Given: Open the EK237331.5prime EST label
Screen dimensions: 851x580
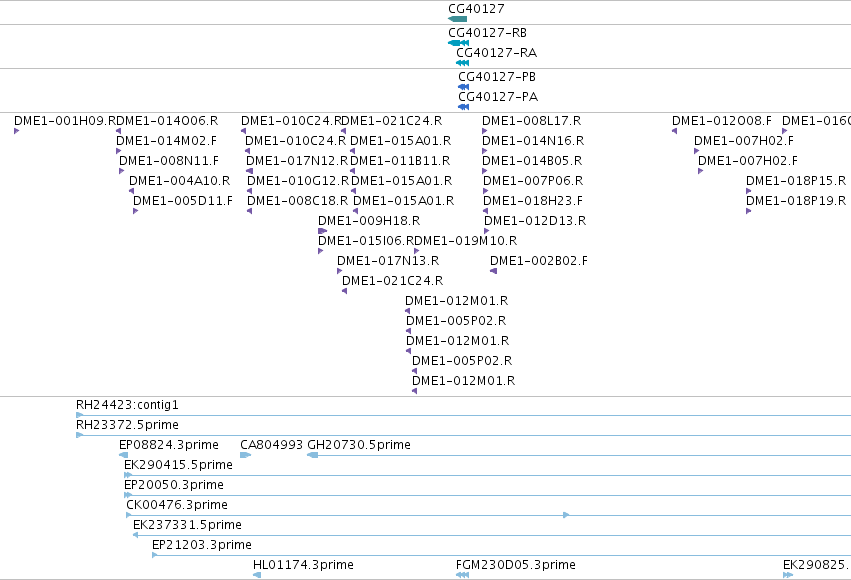Looking at the screenshot, I should tap(187, 525).
